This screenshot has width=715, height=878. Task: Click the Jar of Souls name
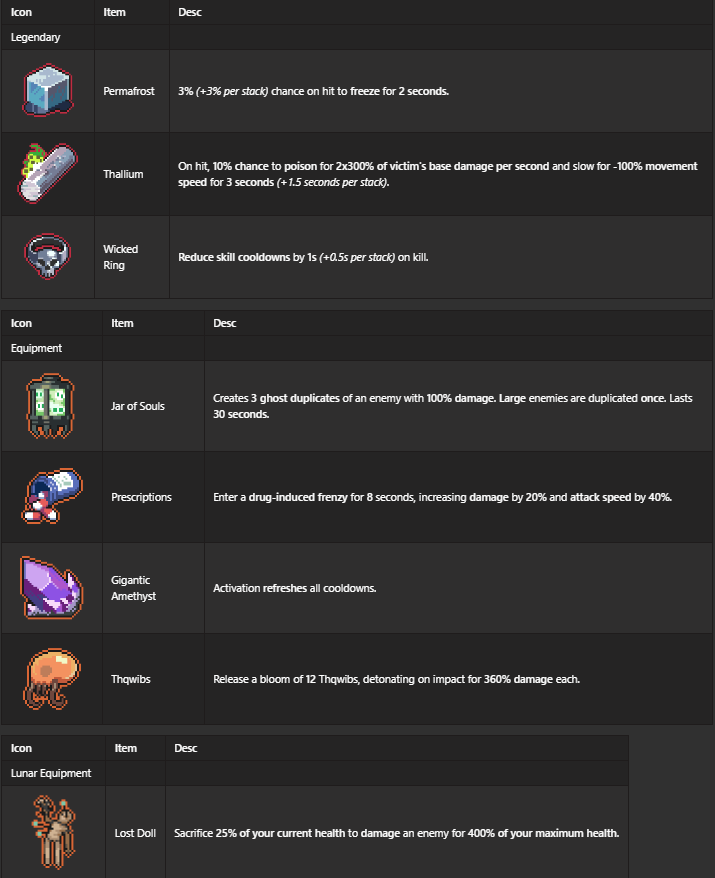pos(138,406)
